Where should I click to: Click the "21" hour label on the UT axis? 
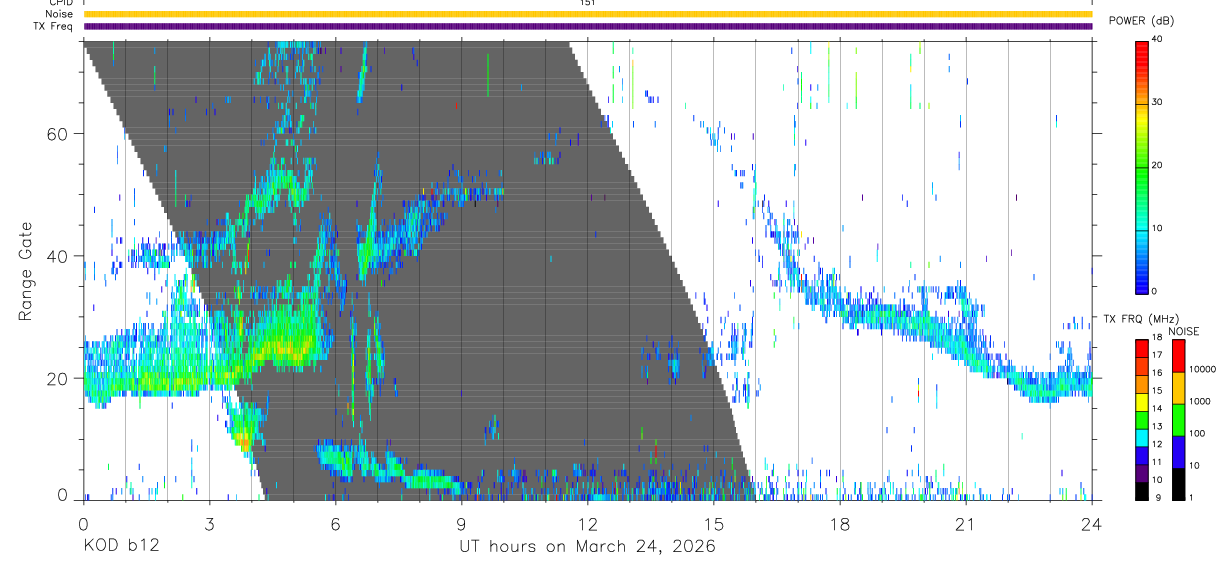[x=965, y=524]
